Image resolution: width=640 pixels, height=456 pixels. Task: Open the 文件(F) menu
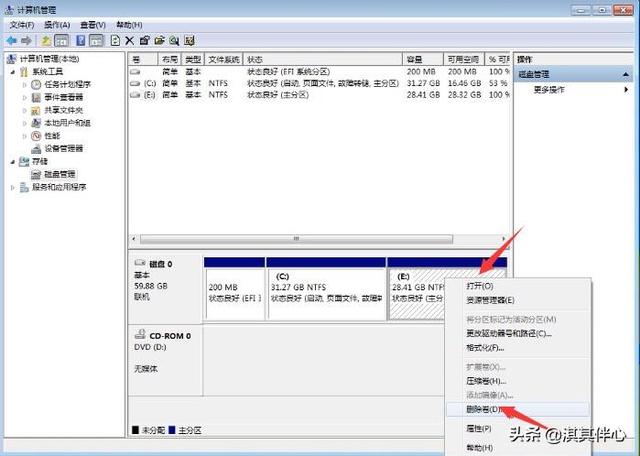tap(22, 25)
